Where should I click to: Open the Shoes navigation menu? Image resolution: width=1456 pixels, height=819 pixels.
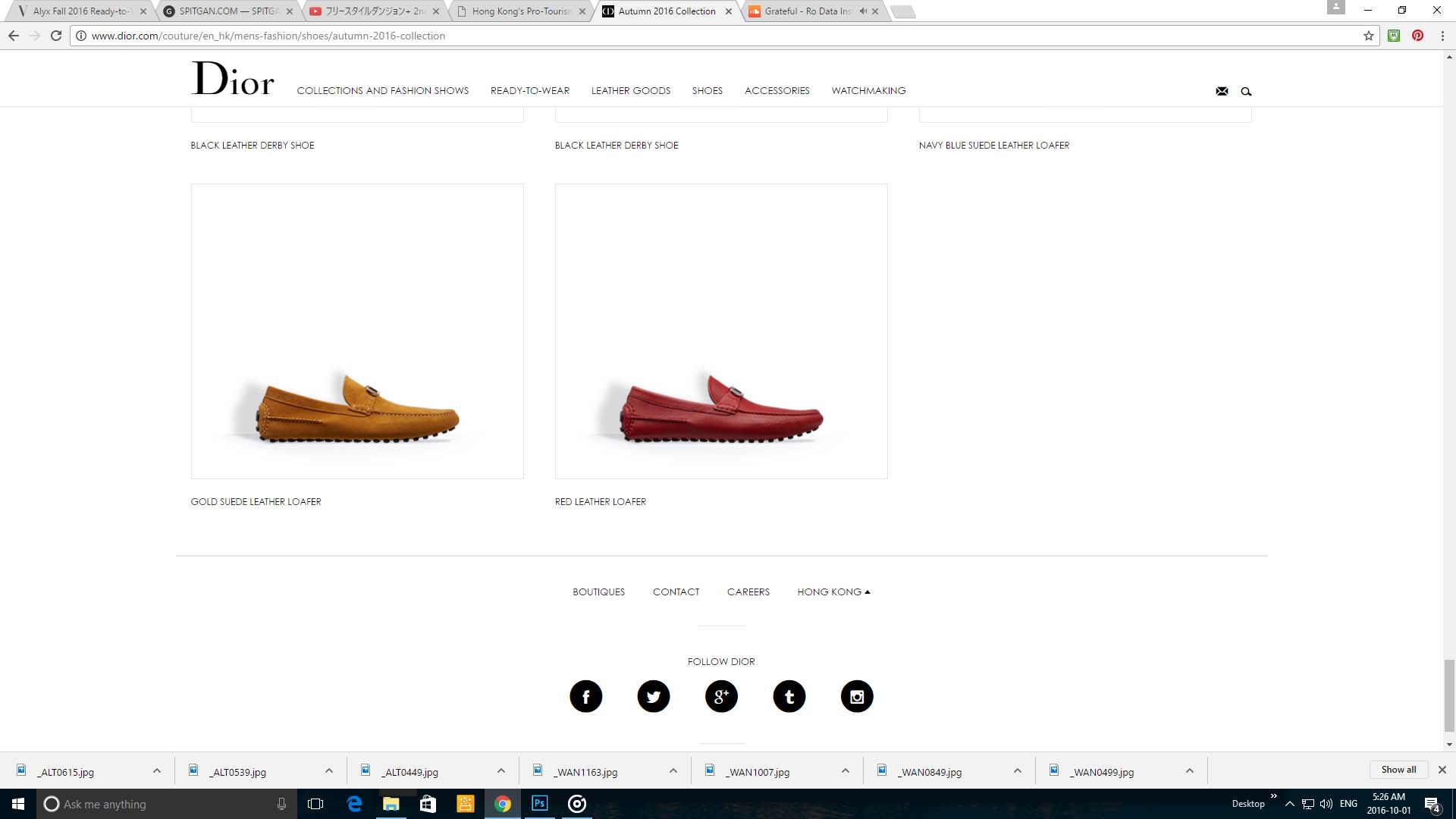point(707,90)
